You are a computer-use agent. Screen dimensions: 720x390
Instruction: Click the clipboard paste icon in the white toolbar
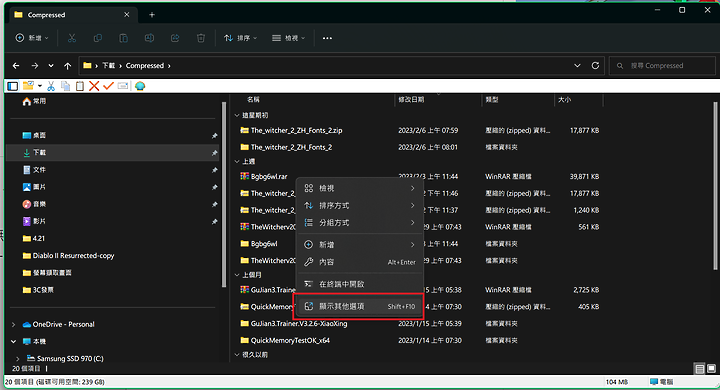(x=80, y=86)
